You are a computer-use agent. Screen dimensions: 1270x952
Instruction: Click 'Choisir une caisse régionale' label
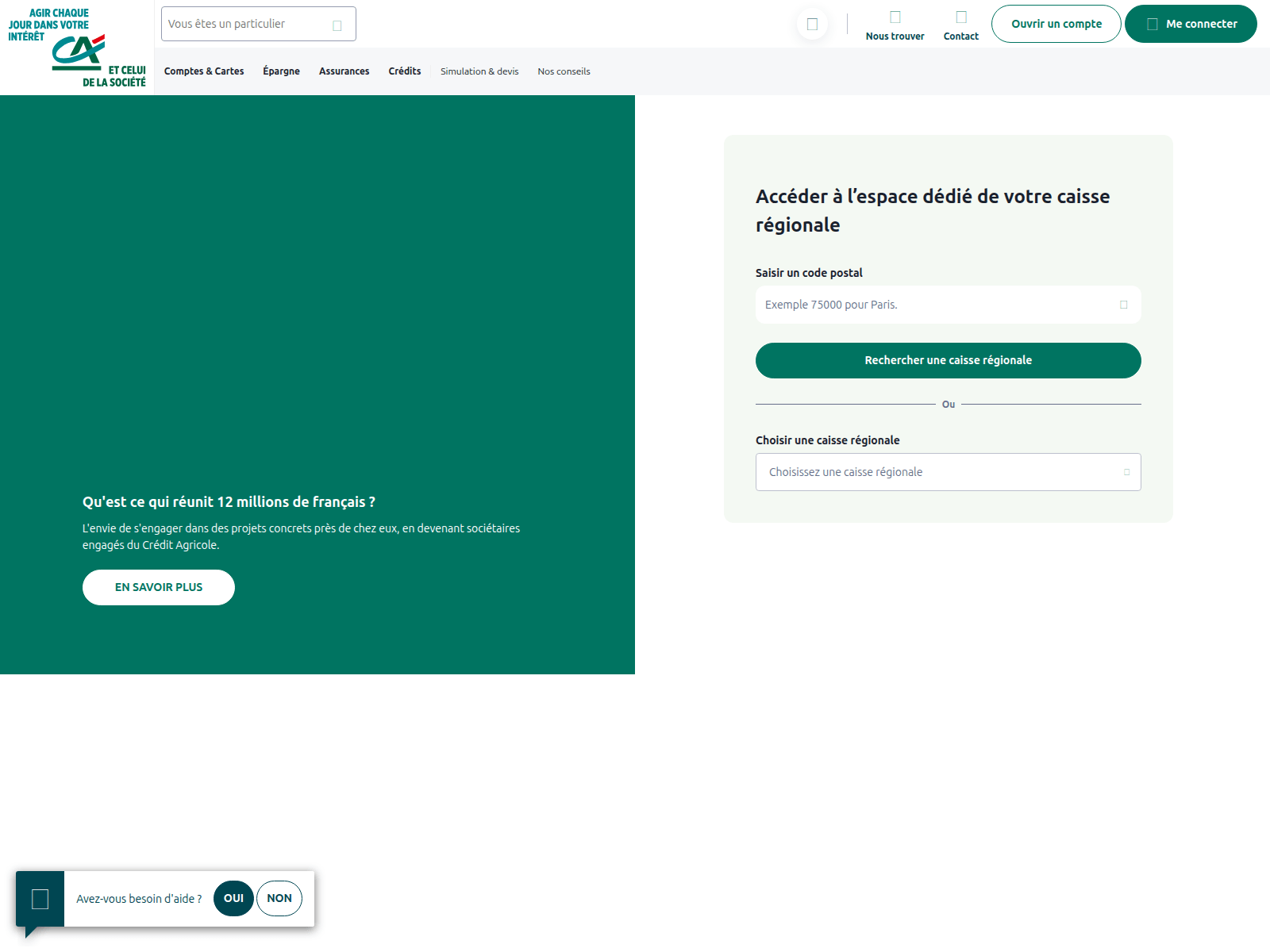pos(828,440)
